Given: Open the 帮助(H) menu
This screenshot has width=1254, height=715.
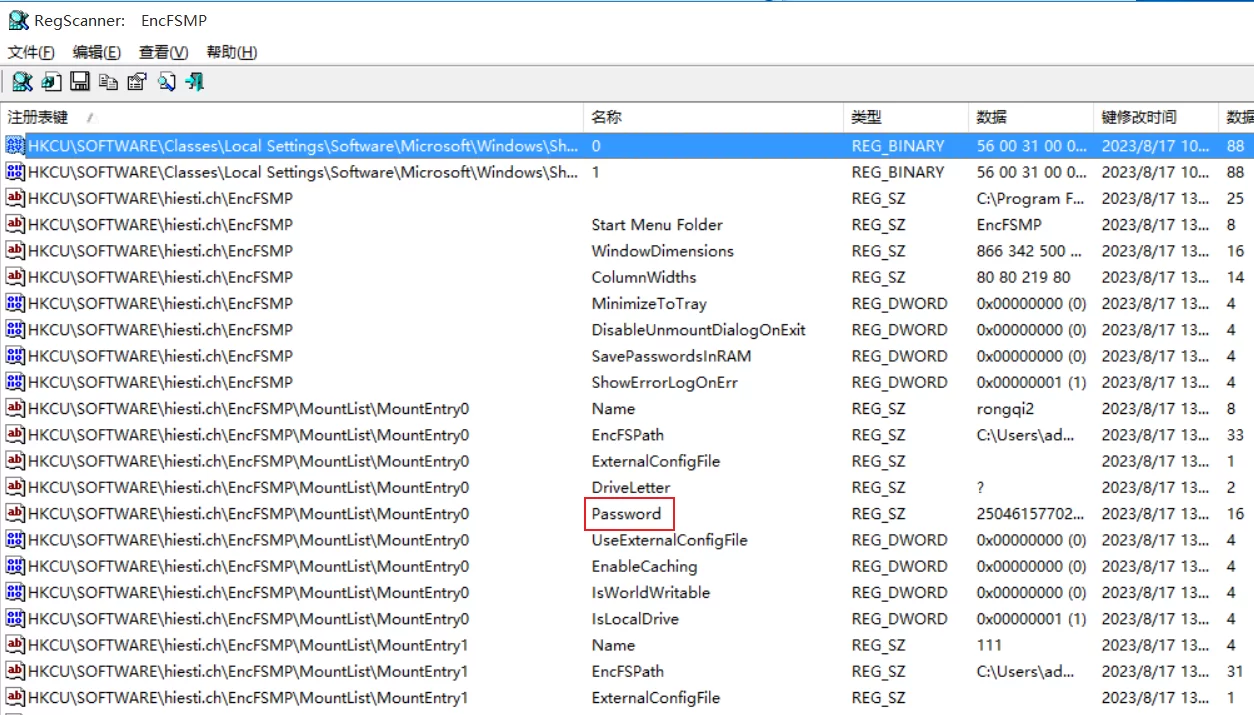Looking at the screenshot, I should pos(231,52).
